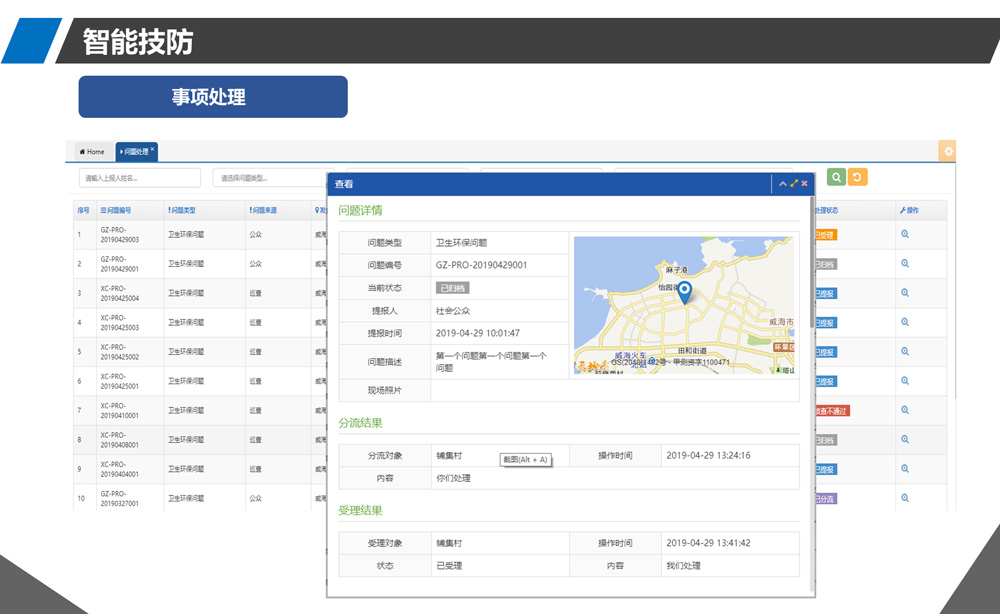This screenshot has width=1000, height=614.
Task: Click 公众 source in row GZ-PRO-20190429003
Action: coord(256,235)
